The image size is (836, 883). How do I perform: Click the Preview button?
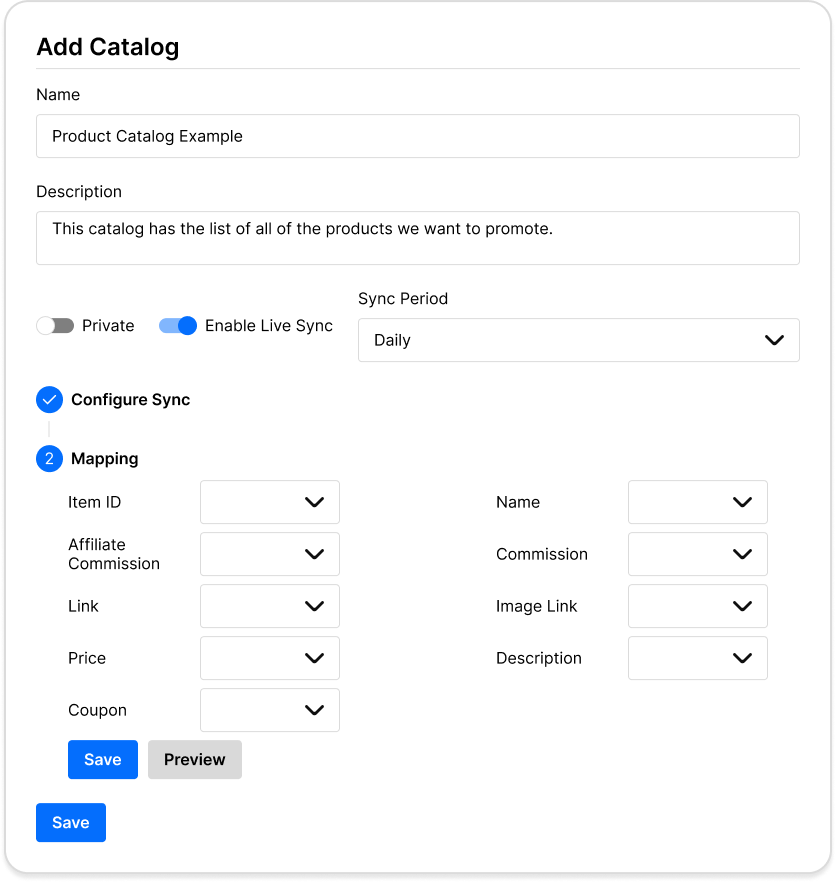tap(195, 760)
